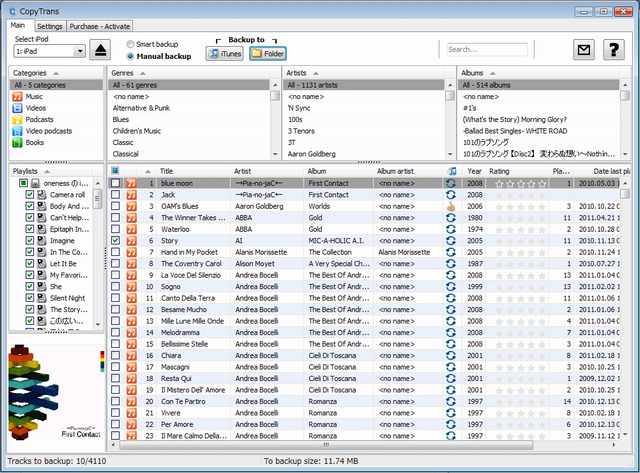The width and height of the screenshot is (640, 473).
Task: Click the eject iPod button
Action: (x=100, y=50)
